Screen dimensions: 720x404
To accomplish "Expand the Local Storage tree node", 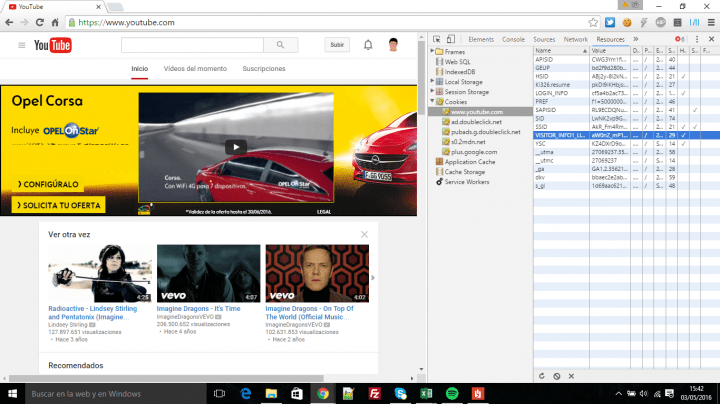I will coord(432,81).
